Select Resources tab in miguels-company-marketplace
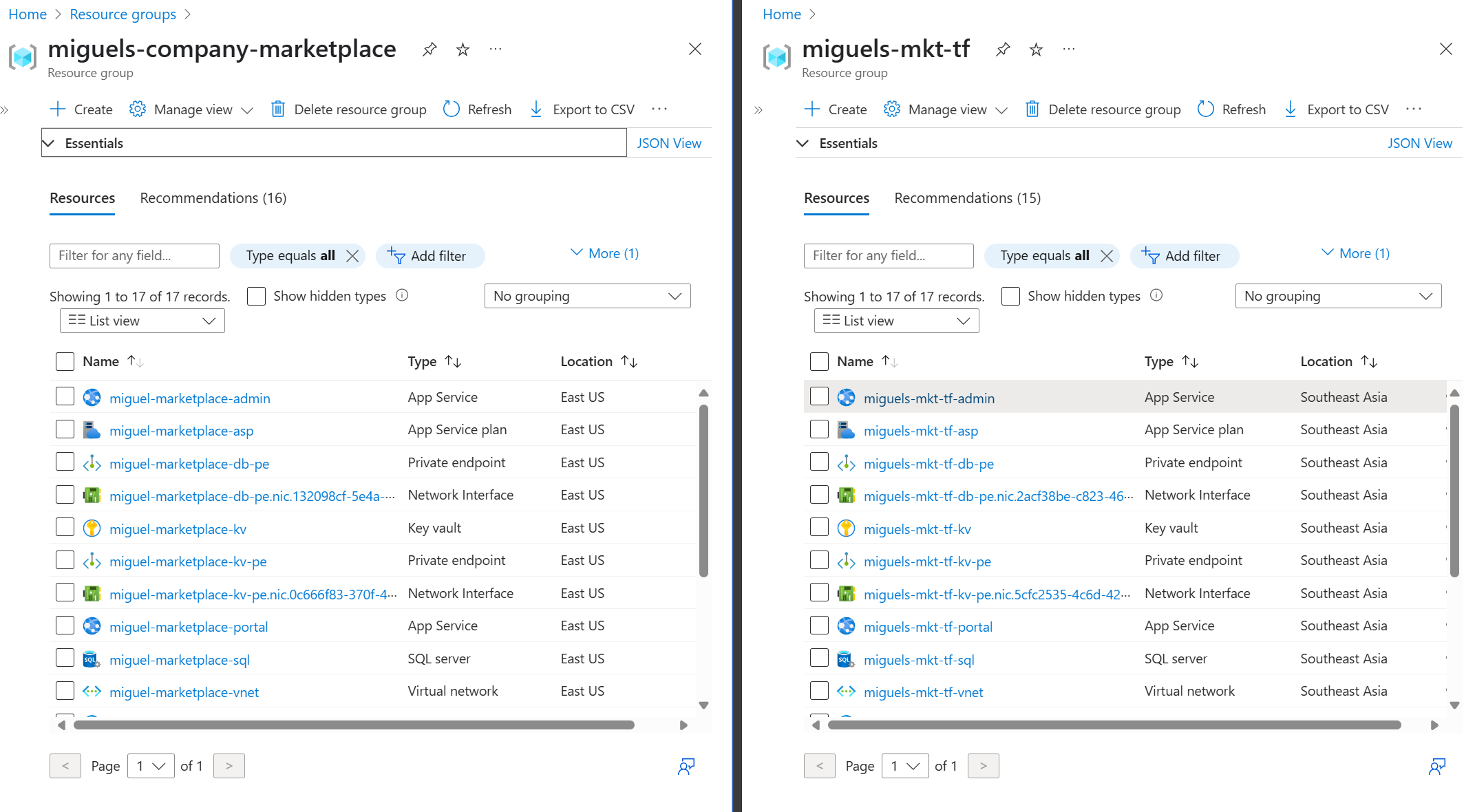The width and height of the screenshot is (1475, 812). (83, 198)
